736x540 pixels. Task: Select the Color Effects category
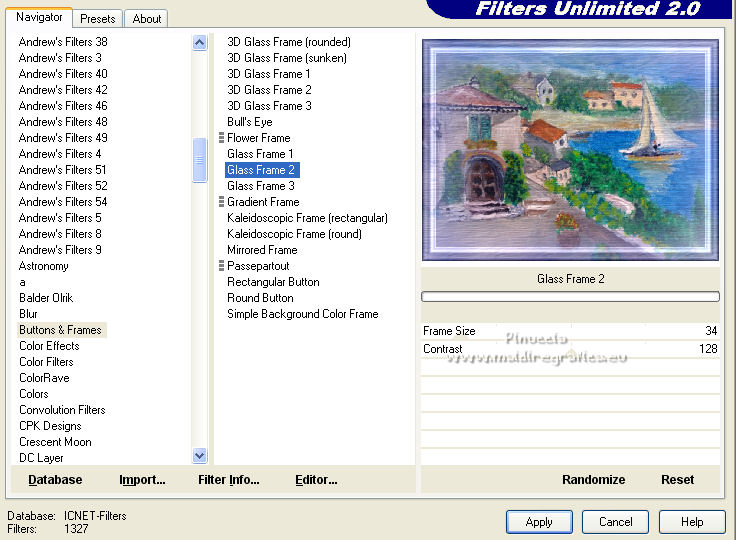[x=49, y=346]
